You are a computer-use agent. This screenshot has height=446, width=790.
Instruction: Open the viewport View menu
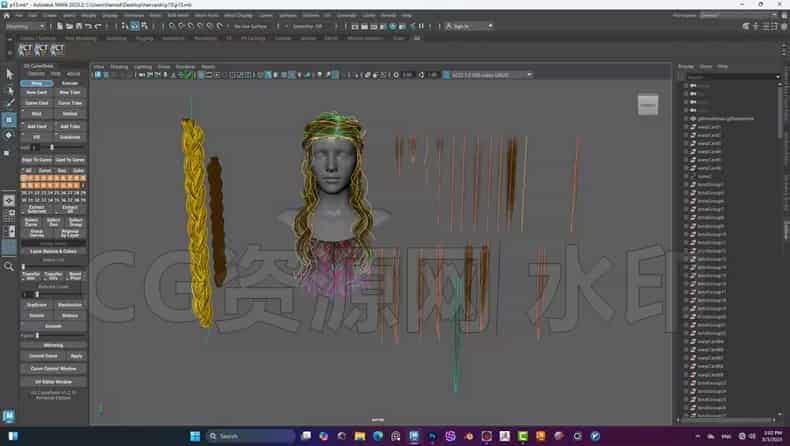tap(99, 67)
